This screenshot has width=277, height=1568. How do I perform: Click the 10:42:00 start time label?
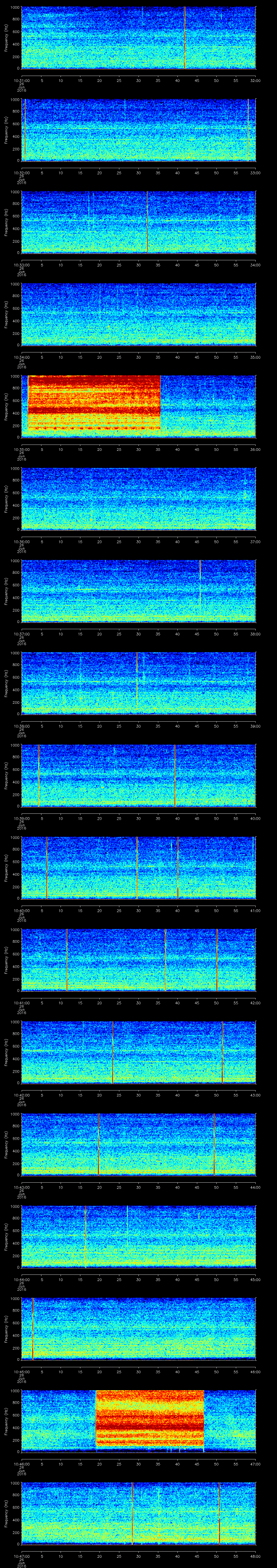point(21,1095)
